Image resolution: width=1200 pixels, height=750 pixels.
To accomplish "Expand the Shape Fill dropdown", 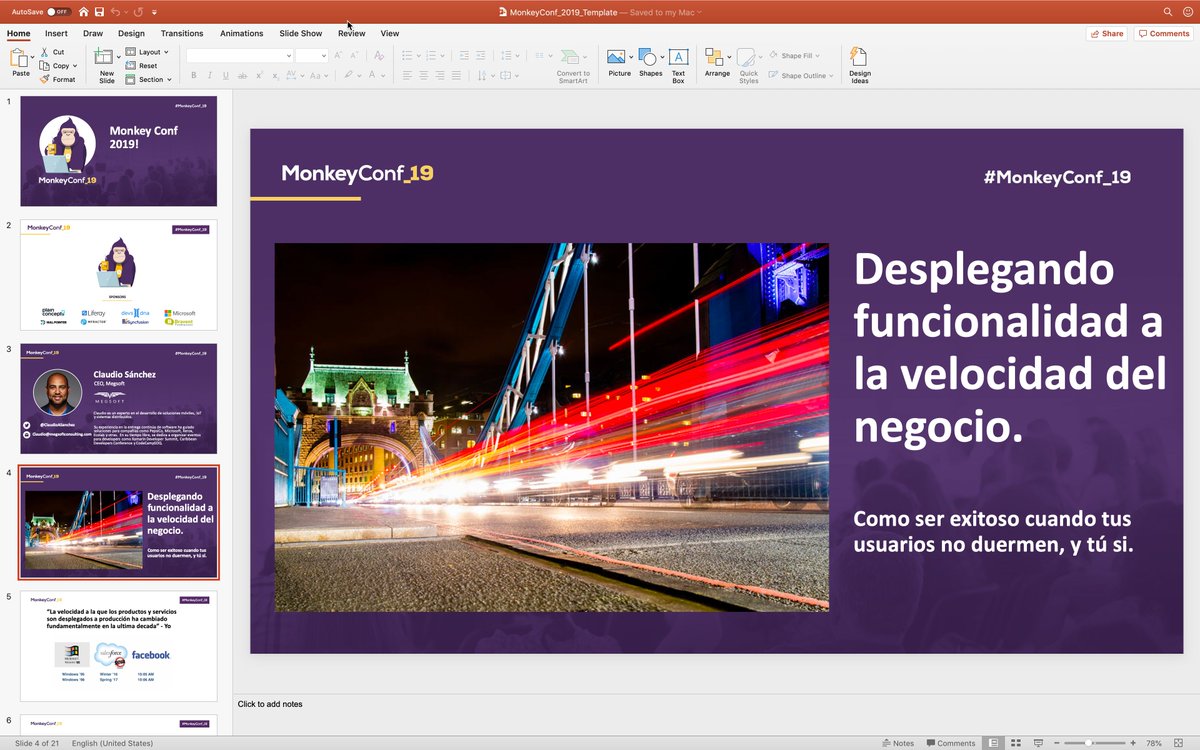I will pos(819,56).
